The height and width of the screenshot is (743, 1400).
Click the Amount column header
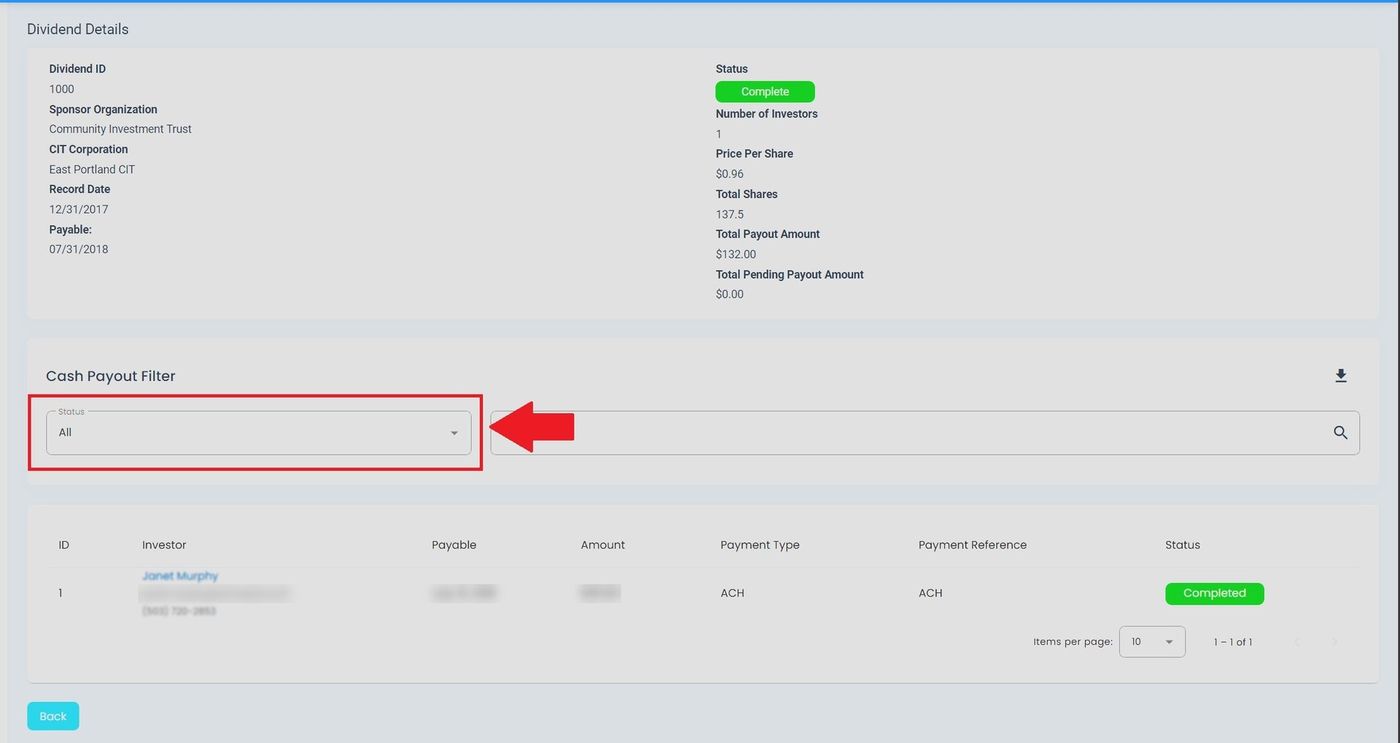click(602, 545)
